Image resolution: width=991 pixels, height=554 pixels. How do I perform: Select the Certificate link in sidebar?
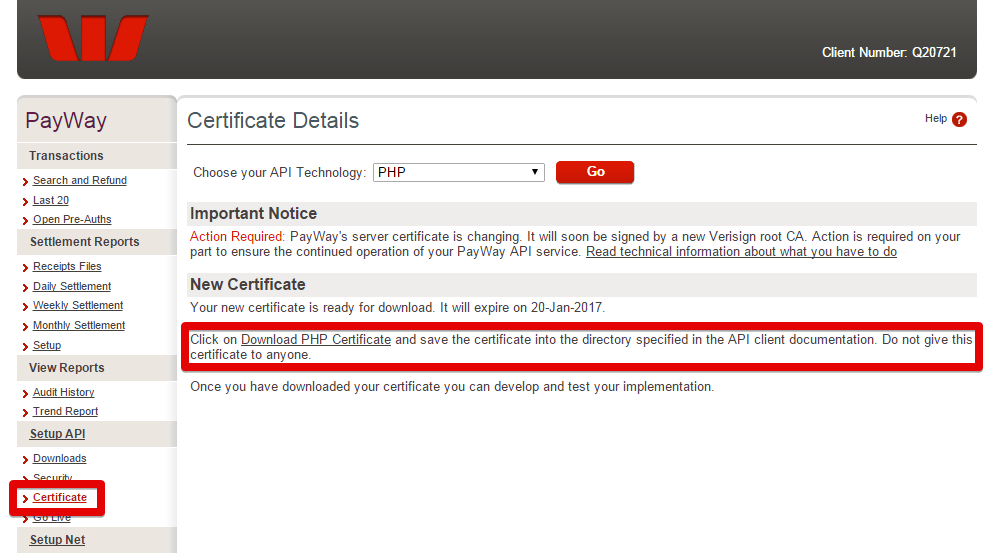(59, 498)
